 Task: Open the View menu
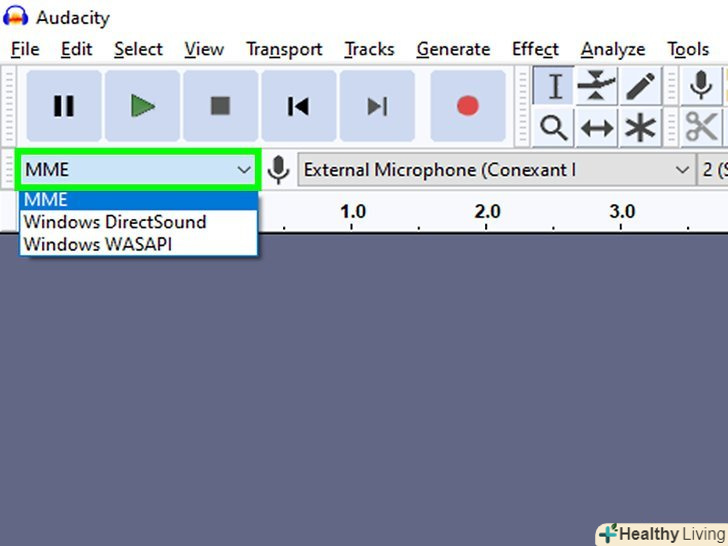pyautogui.click(x=204, y=49)
